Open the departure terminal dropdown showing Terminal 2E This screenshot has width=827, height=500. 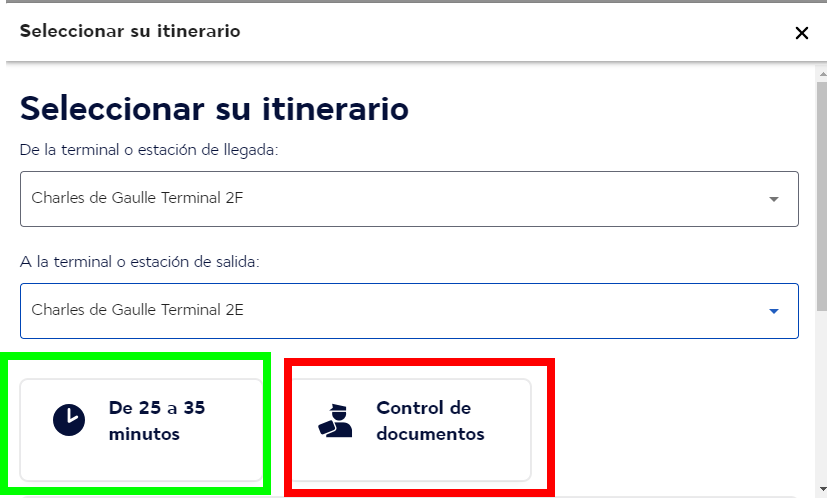409,311
